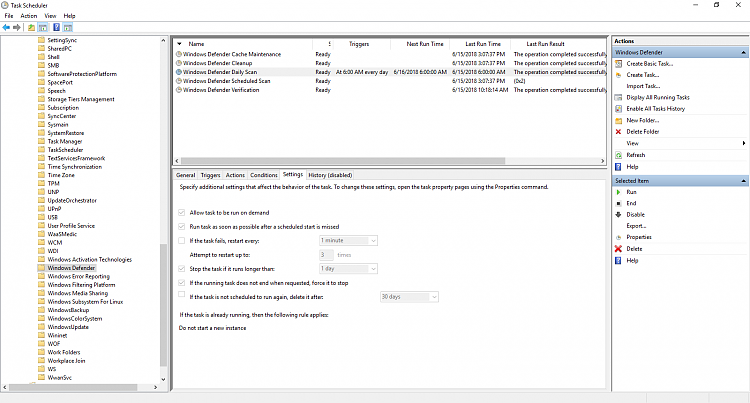The height and width of the screenshot is (403, 750).
Task: Click the green Run arrow icon
Action: click(618, 192)
